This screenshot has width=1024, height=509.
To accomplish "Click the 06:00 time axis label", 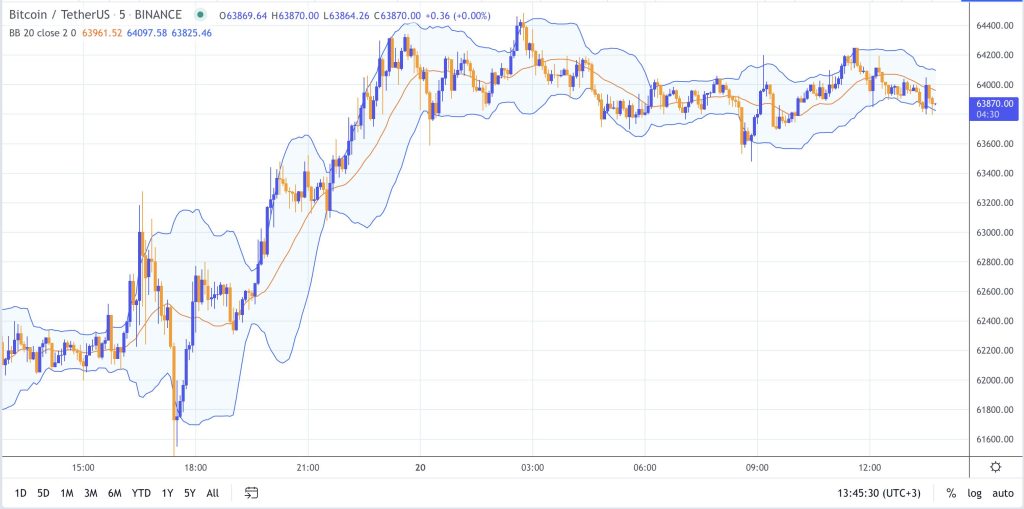I will pyautogui.click(x=645, y=467).
